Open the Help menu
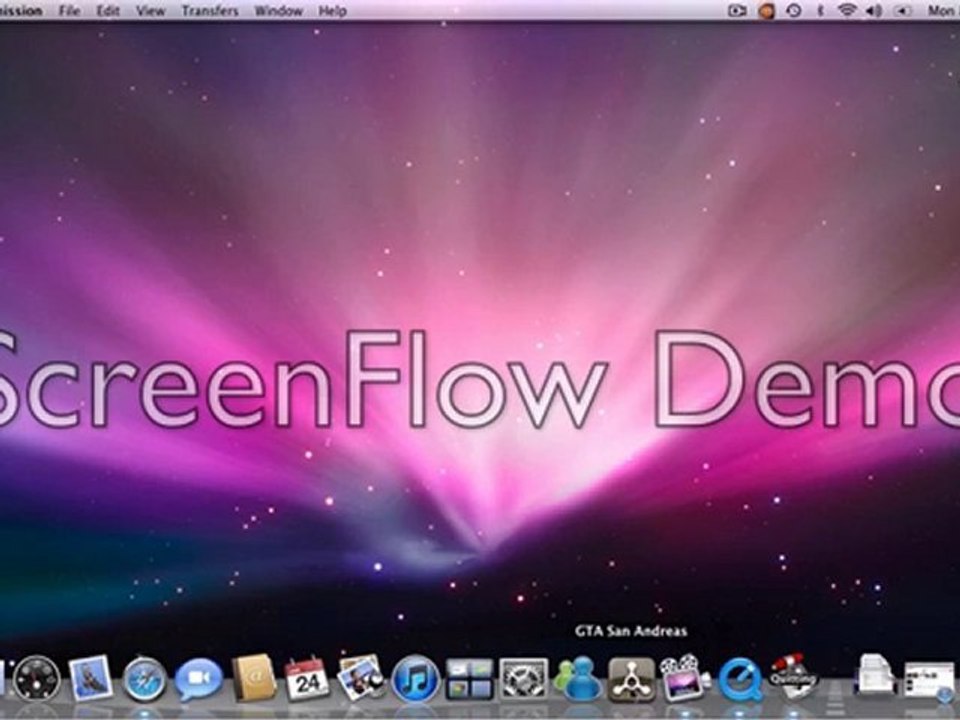The height and width of the screenshot is (720, 960). (x=332, y=11)
